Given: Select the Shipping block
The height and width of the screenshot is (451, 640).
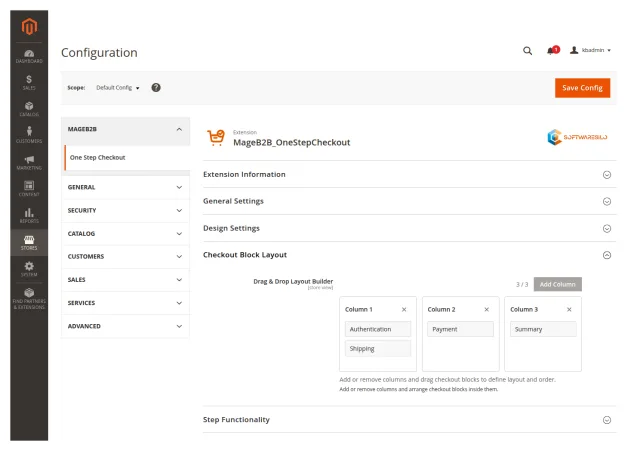Looking at the screenshot, I should pos(378,349).
